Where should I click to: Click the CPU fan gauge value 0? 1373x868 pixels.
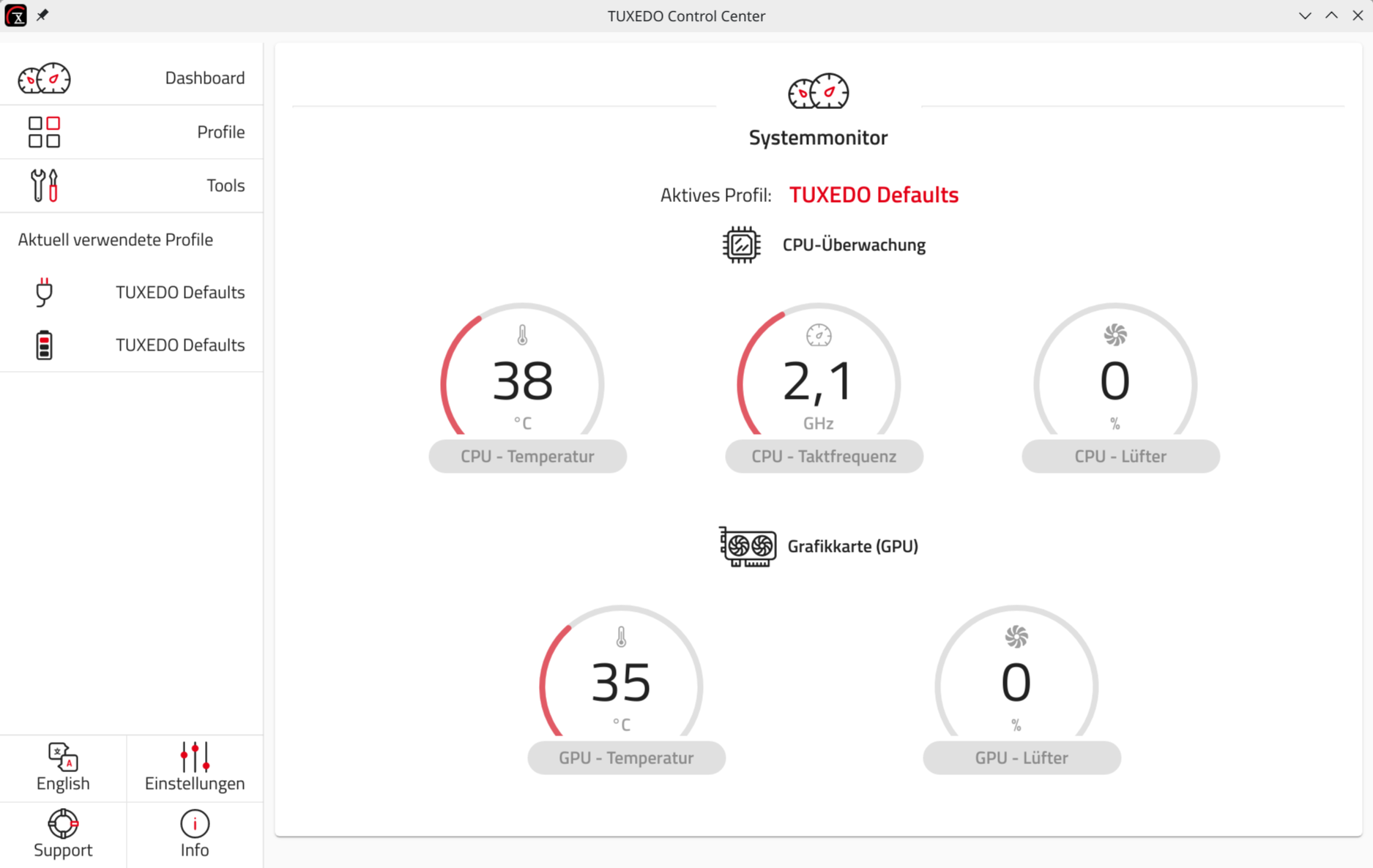point(1115,381)
